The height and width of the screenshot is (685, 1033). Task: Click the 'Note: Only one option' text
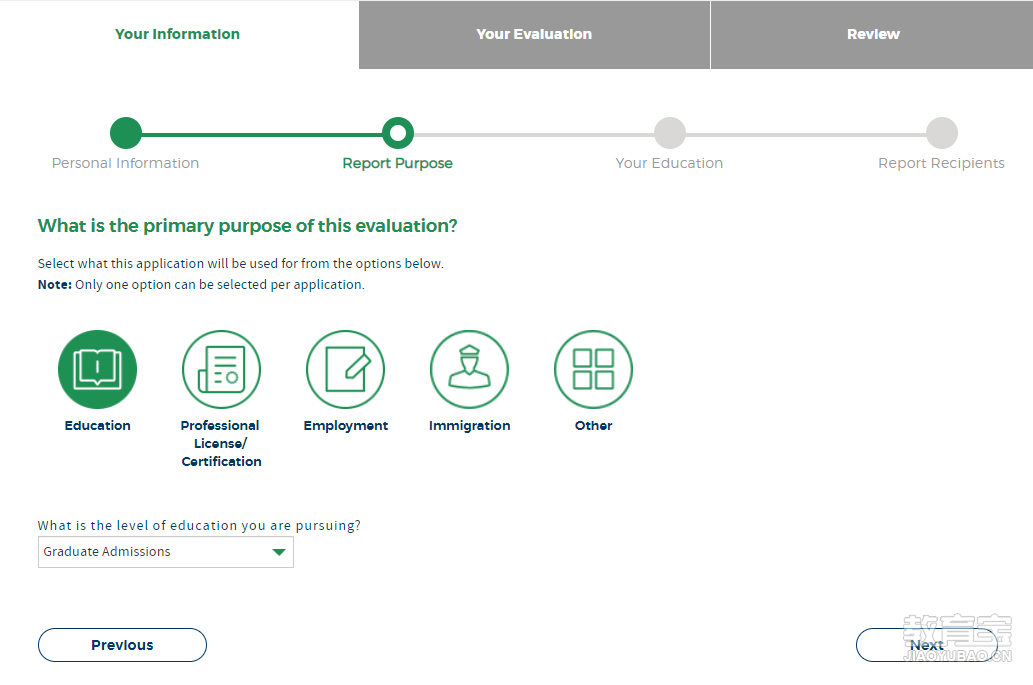click(x=201, y=285)
